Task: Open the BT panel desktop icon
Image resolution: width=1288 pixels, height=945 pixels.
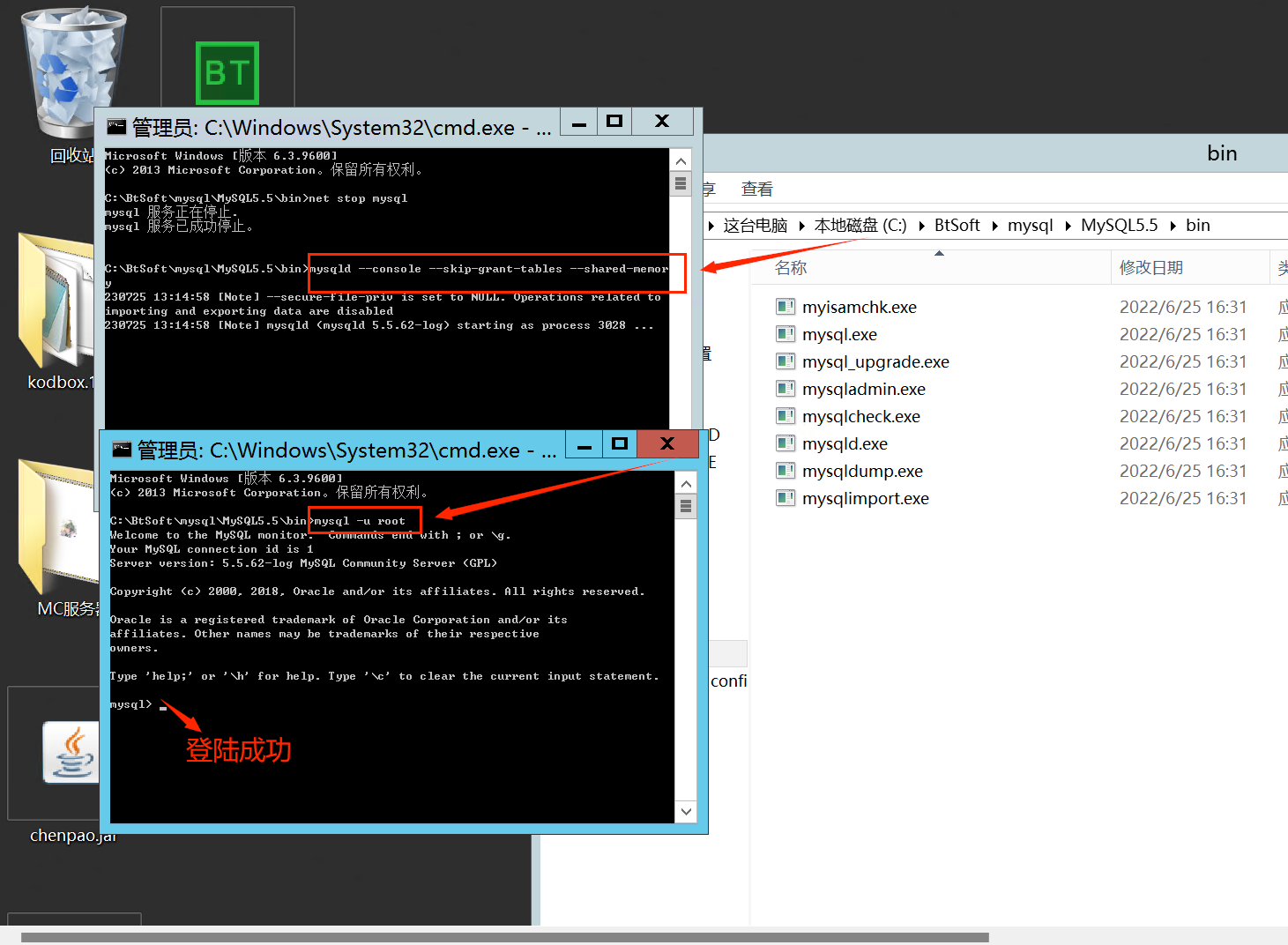Action: click(227, 73)
